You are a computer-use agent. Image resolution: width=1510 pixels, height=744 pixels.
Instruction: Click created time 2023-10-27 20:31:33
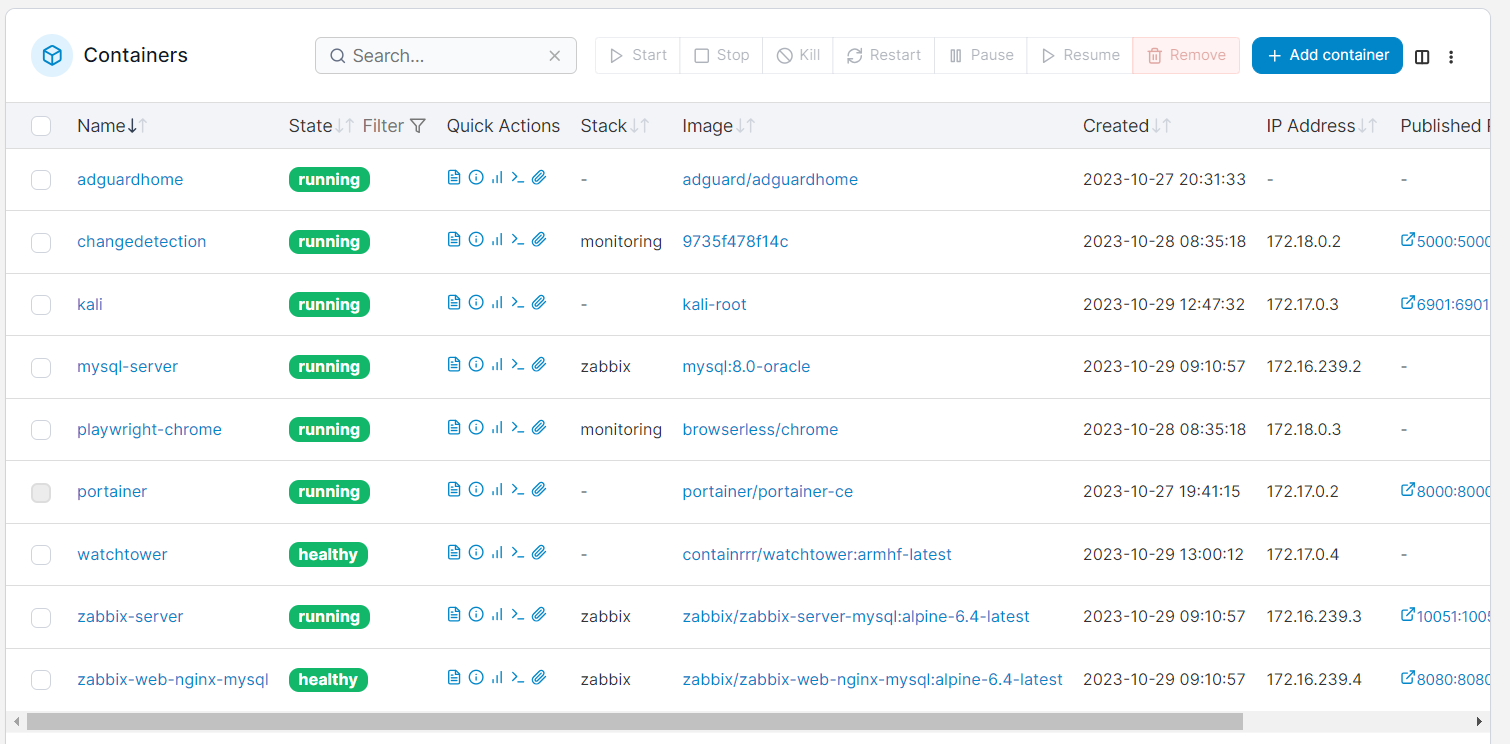(1164, 180)
